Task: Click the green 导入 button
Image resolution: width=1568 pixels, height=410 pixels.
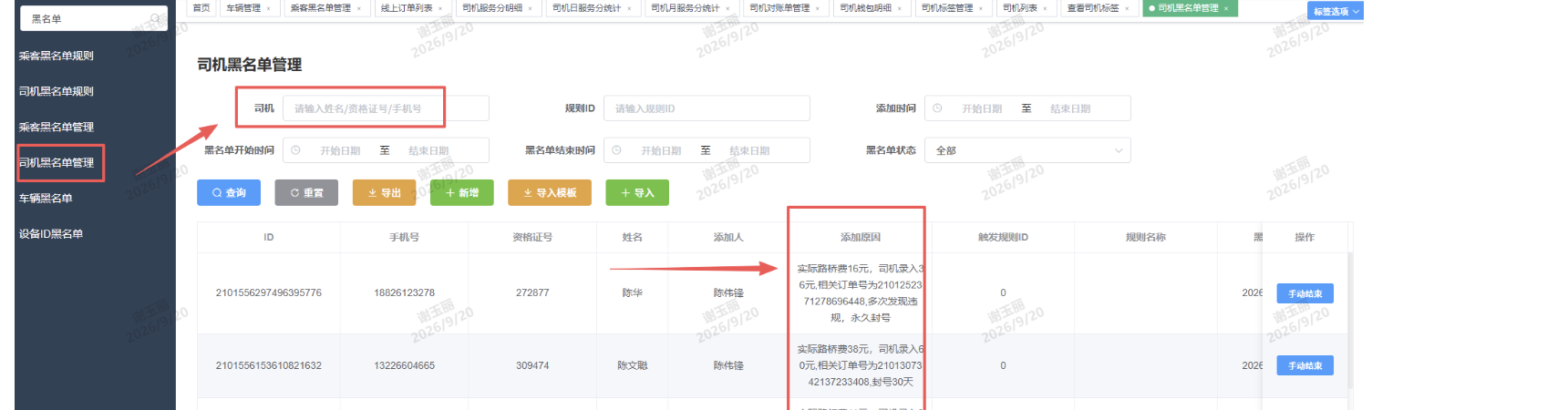Action: [x=637, y=192]
